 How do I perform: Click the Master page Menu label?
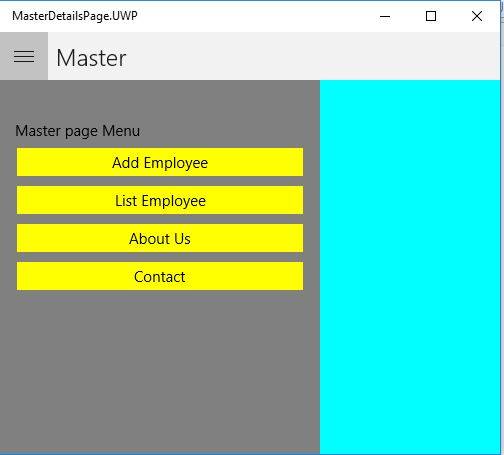[x=78, y=131]
